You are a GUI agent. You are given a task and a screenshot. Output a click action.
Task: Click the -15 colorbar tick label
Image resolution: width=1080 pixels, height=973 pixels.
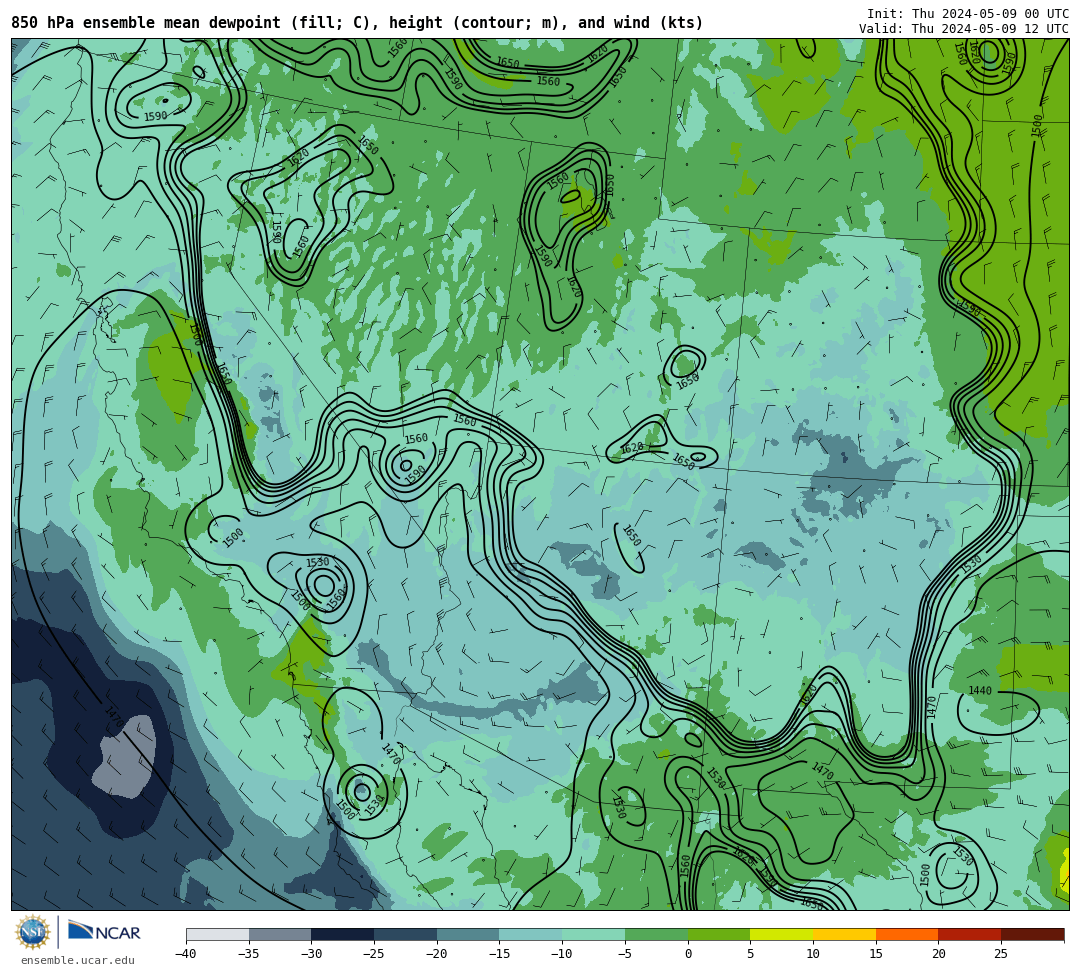pyautogui.click(x=499, y=954)
